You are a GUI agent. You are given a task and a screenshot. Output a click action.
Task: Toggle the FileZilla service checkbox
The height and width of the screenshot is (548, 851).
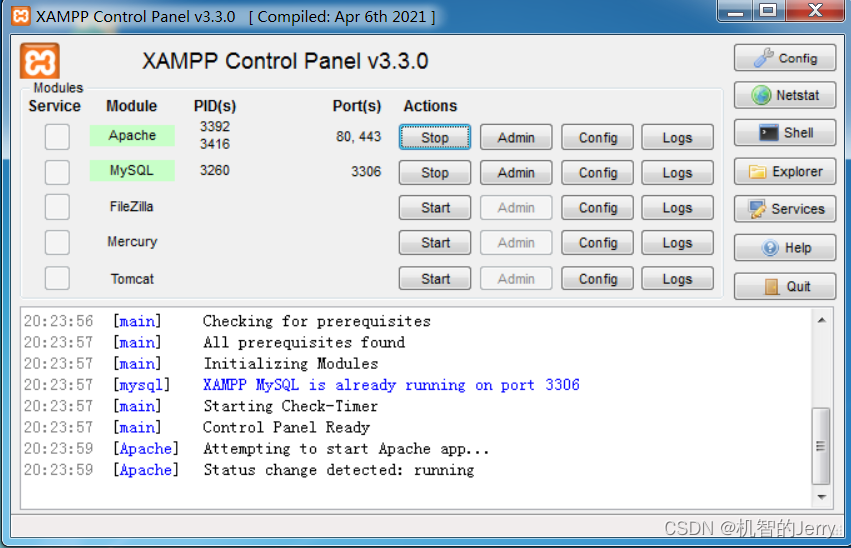(57, 207)
